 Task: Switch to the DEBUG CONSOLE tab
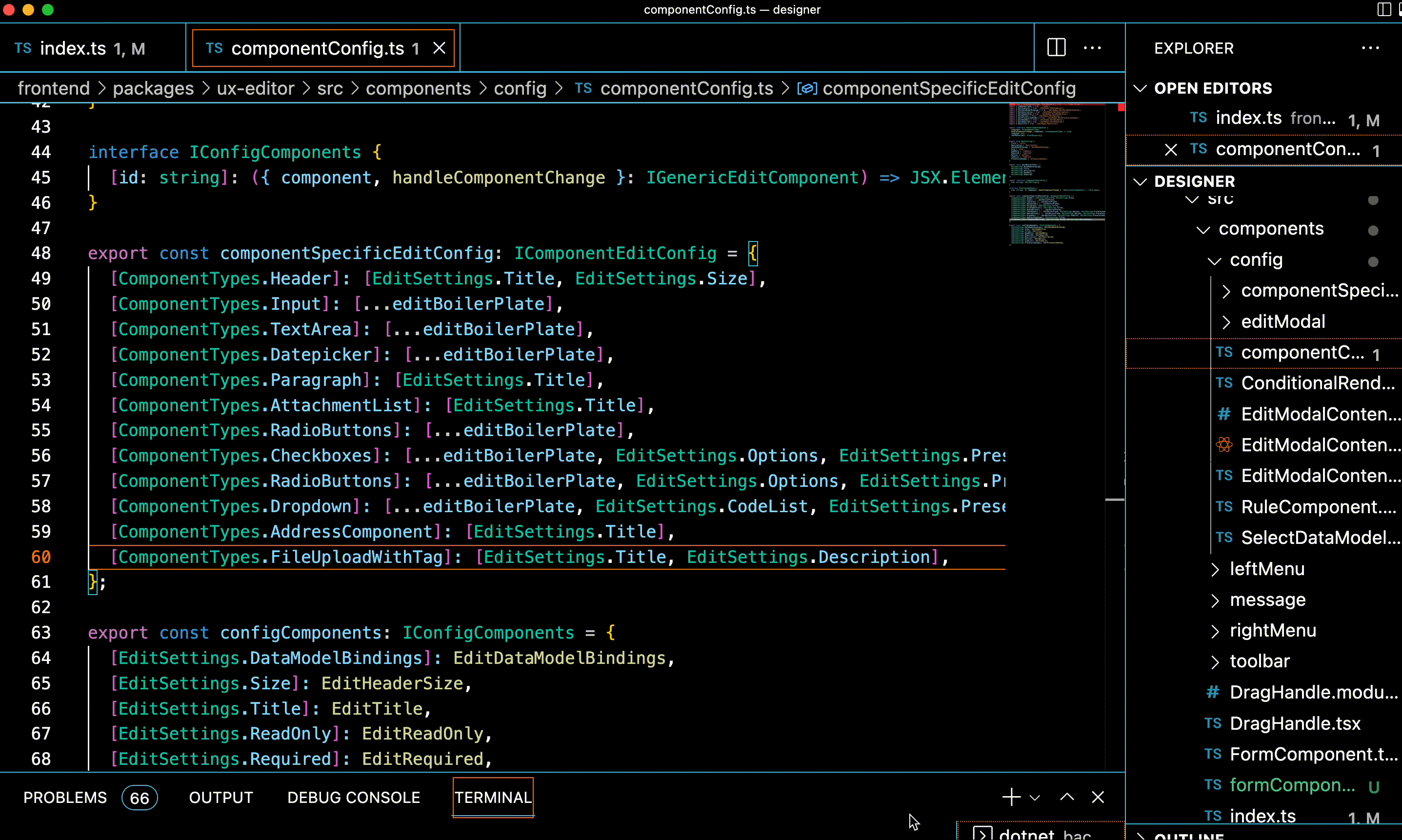pyautogui.click(x=353, y=797)
